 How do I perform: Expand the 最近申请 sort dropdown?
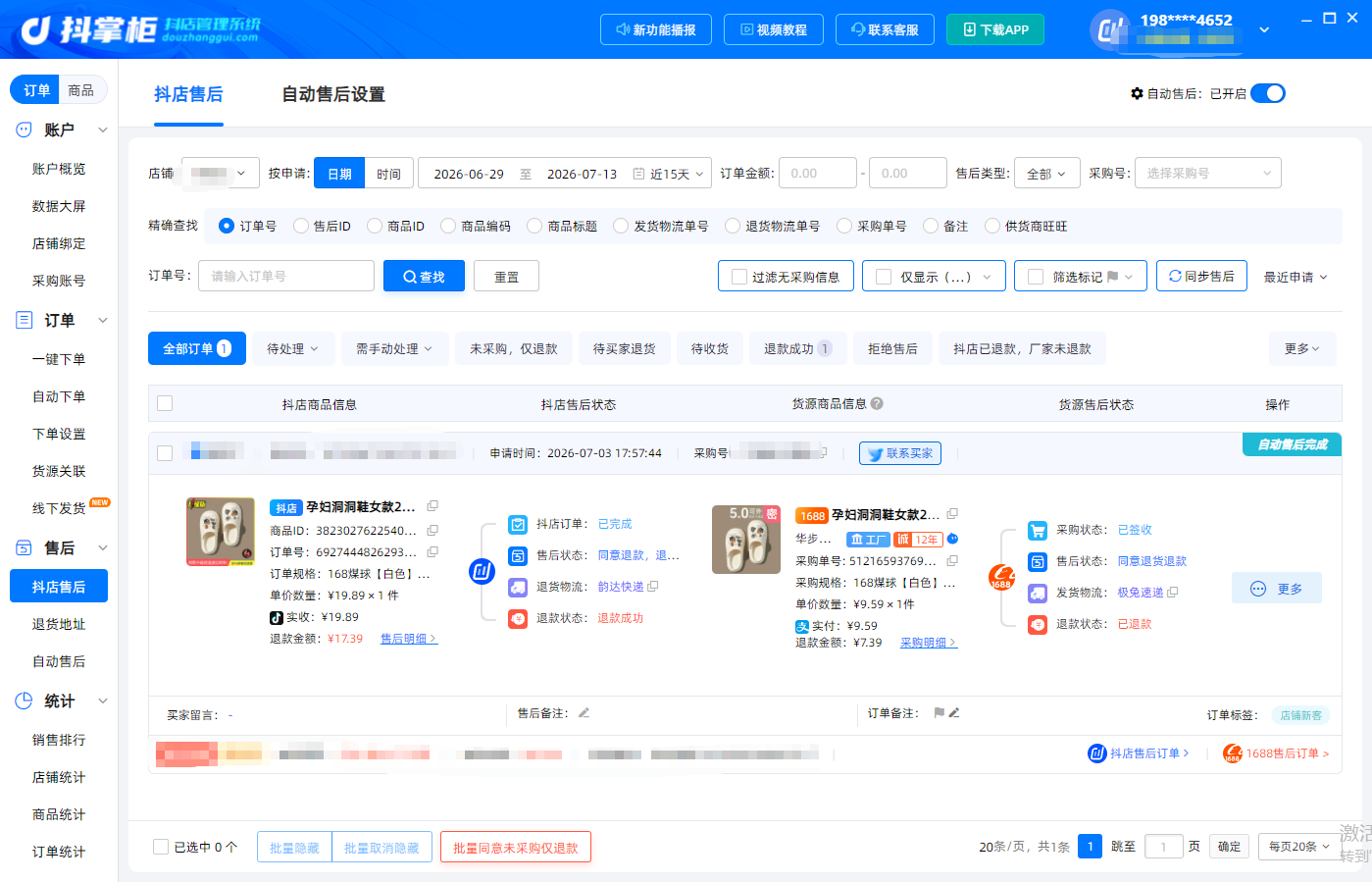coord(1296,277)
